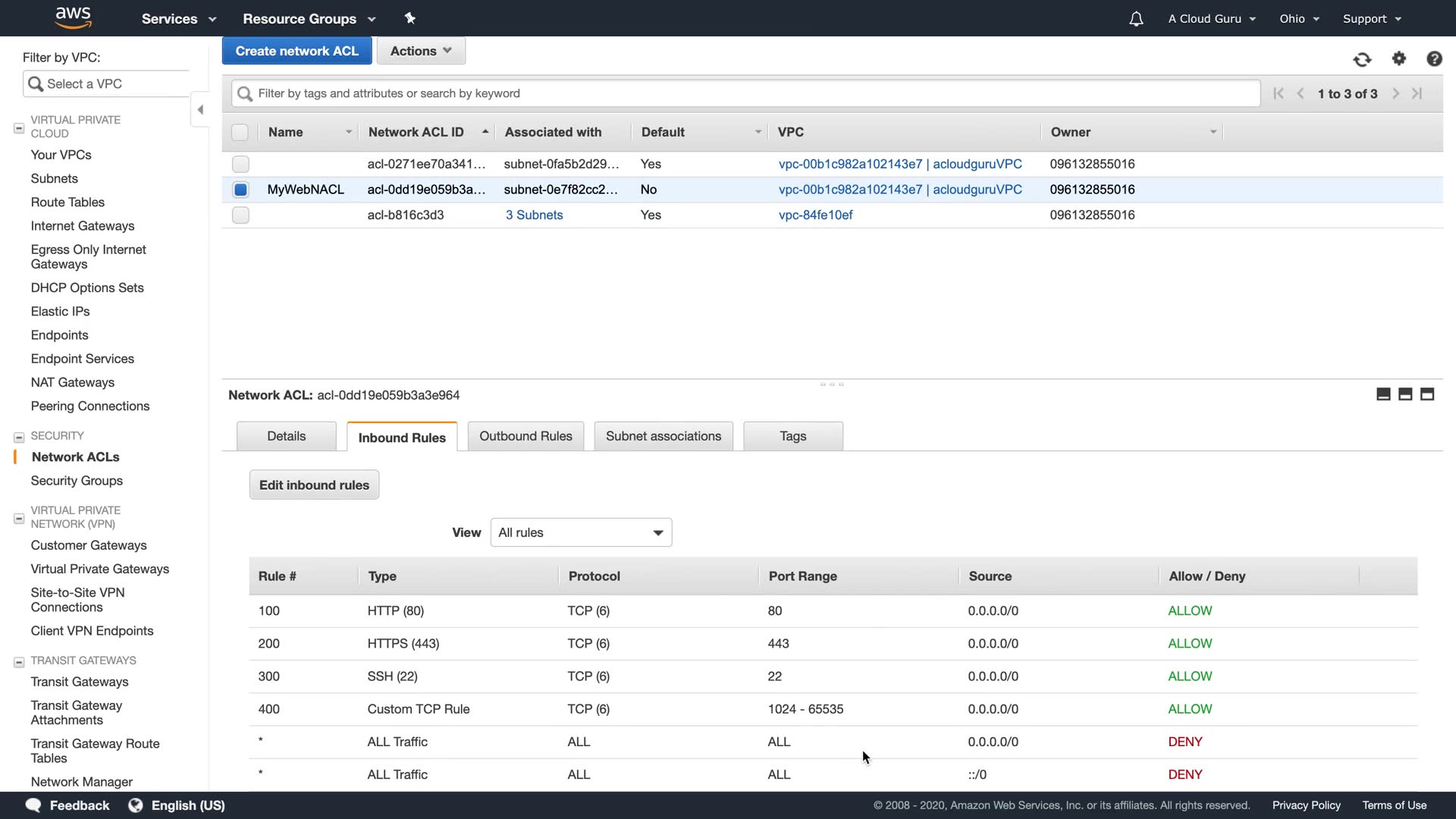The width and height of the screenshot is (1456, 819).
Task: Switch to the Outbound Rules tab
Action: coord(526,436)
